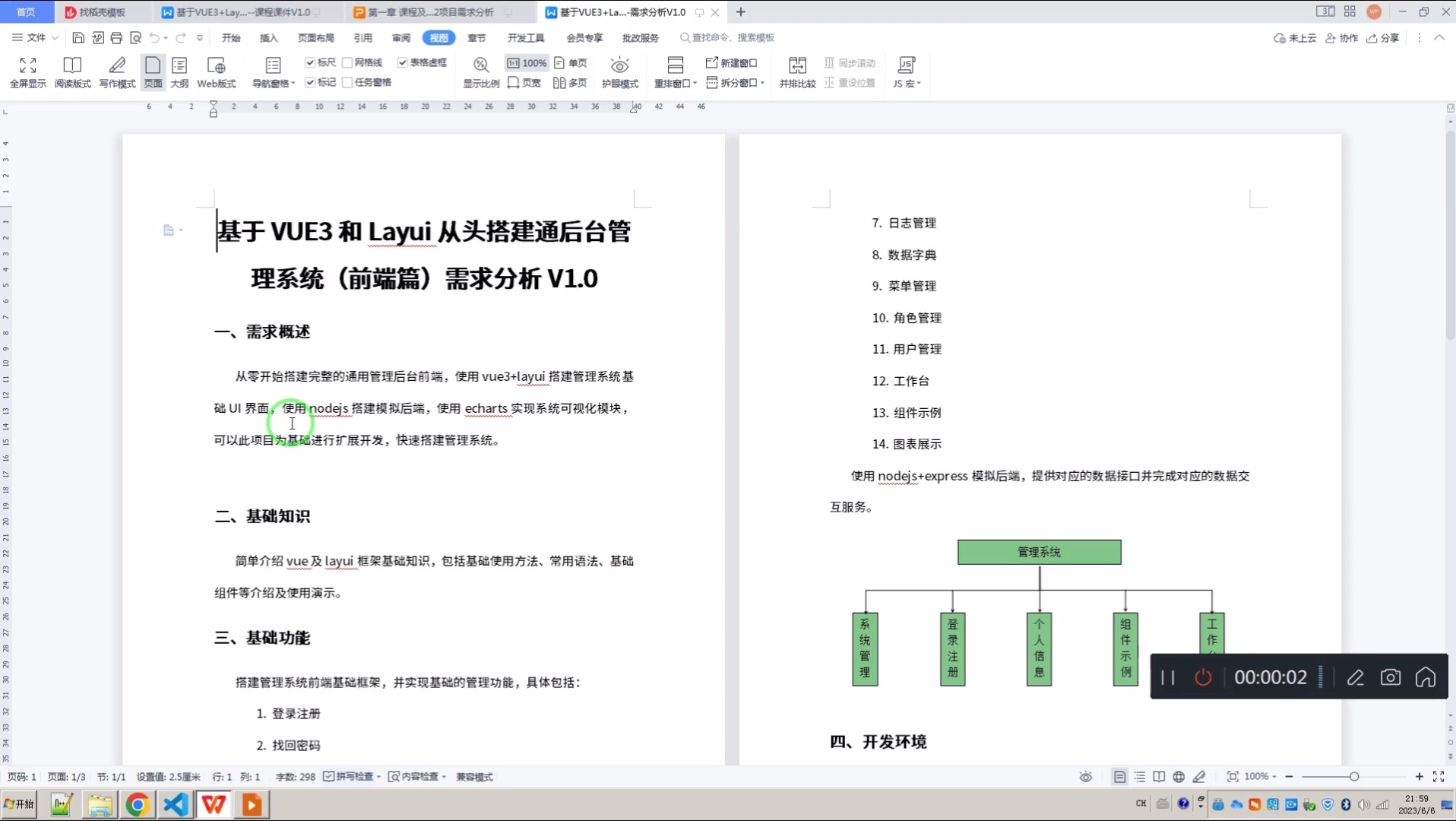Screen dimensions: 1456x821
Task: Enable 写作模式 writing mode
Action: point(116,72)
